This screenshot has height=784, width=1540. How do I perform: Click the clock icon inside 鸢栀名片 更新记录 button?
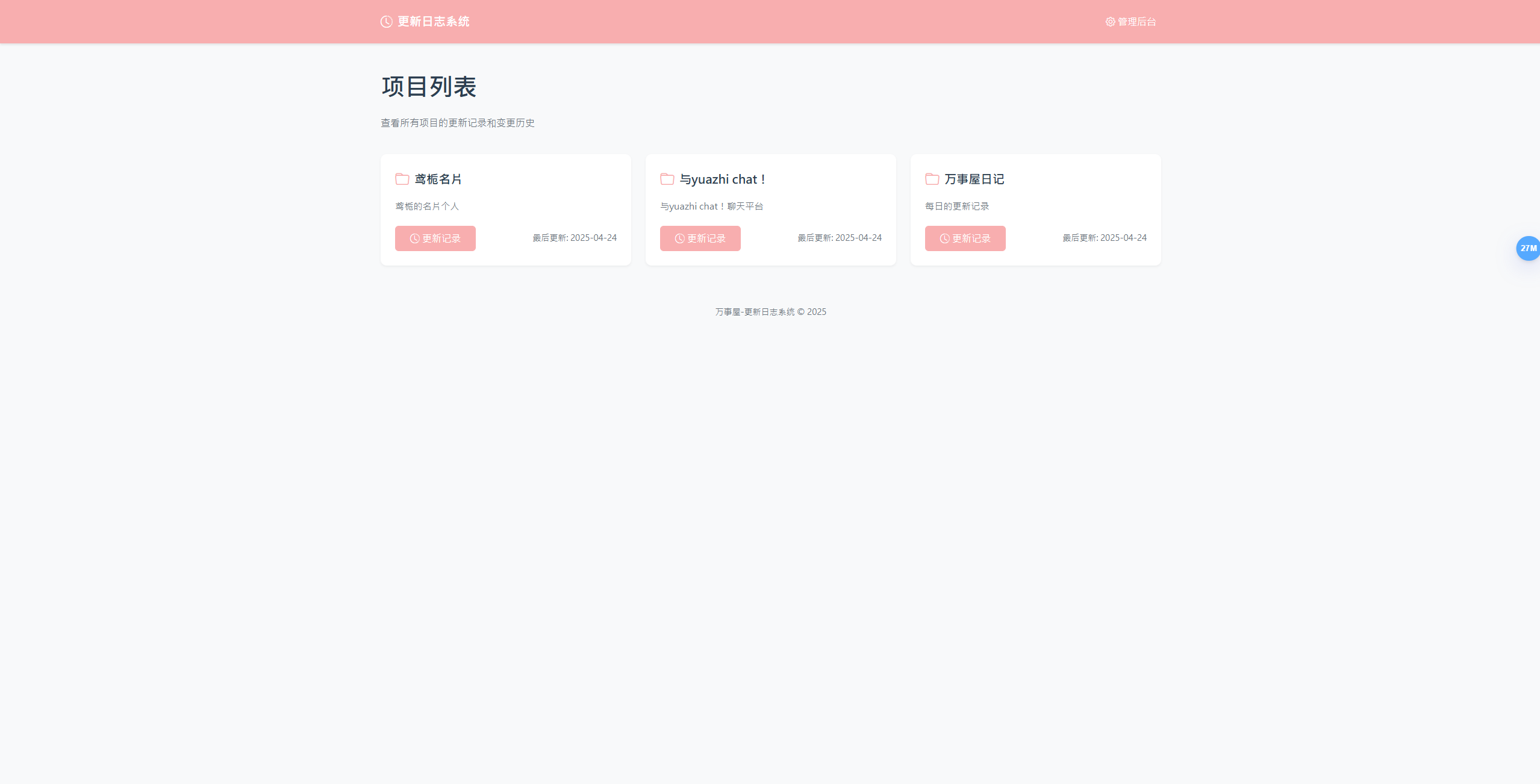(x=414, y=238)
